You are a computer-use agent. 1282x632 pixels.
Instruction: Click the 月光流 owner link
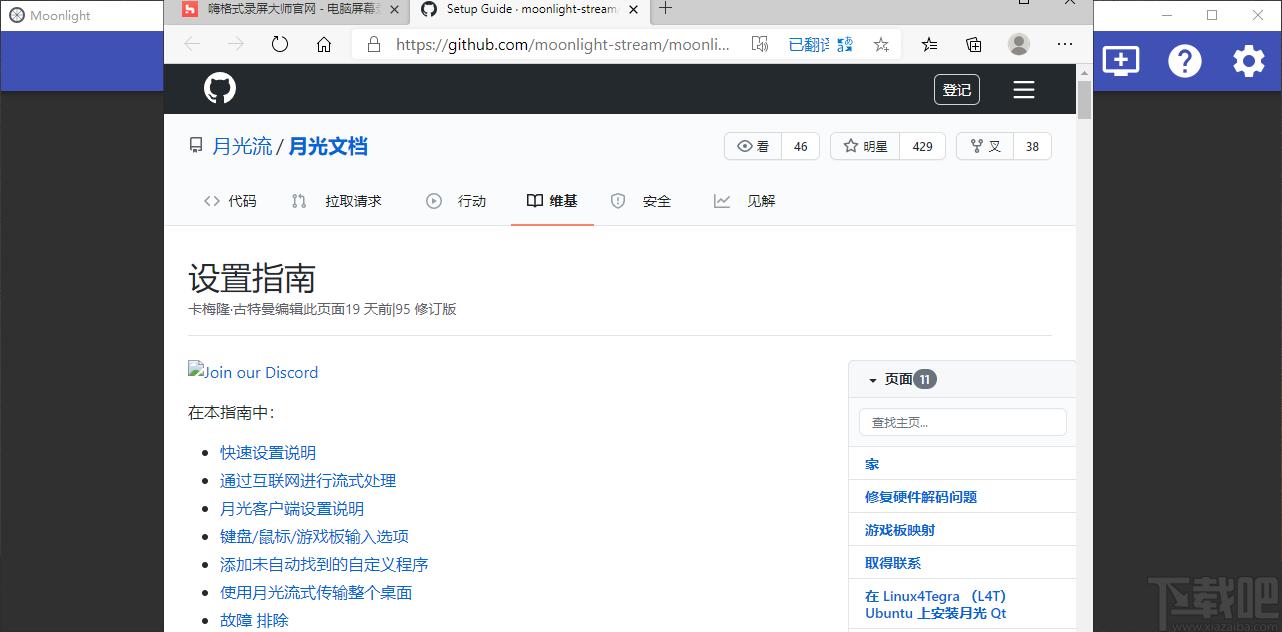(x=242, y=146)
